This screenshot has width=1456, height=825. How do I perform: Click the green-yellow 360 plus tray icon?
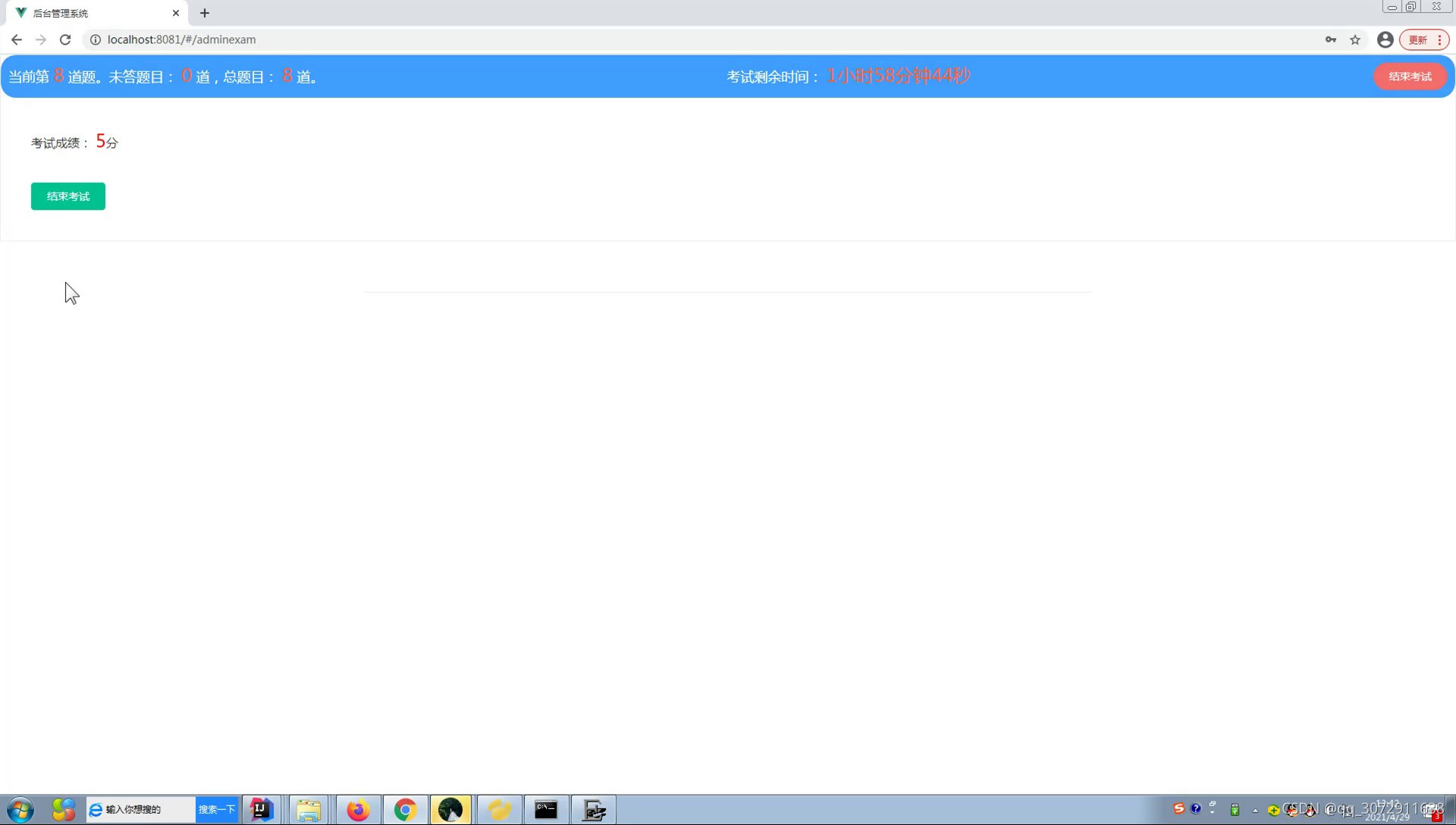1273,811
